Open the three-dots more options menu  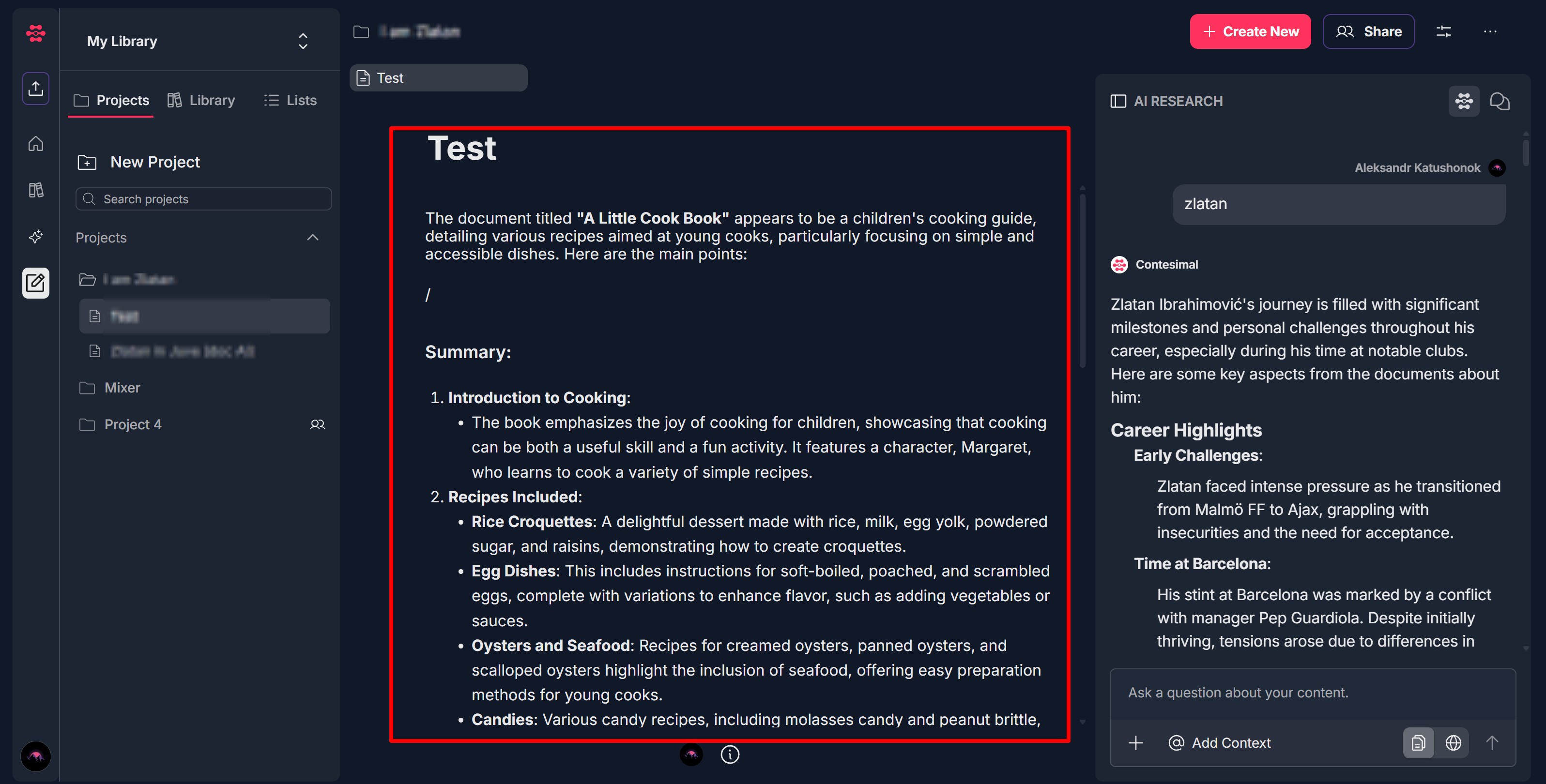pyautogui.click(x=1489, y=32)
